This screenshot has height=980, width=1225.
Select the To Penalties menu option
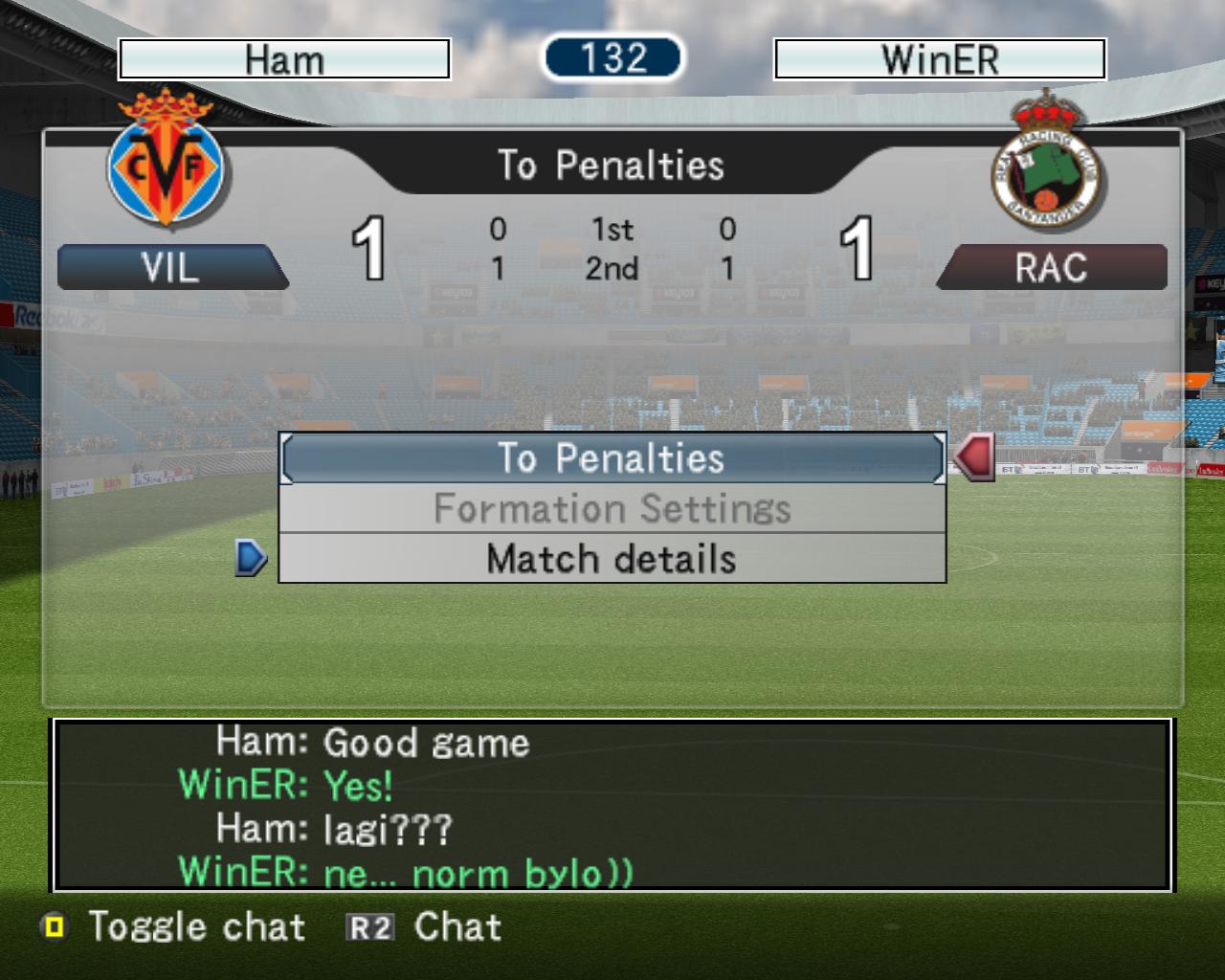[612, 458]
